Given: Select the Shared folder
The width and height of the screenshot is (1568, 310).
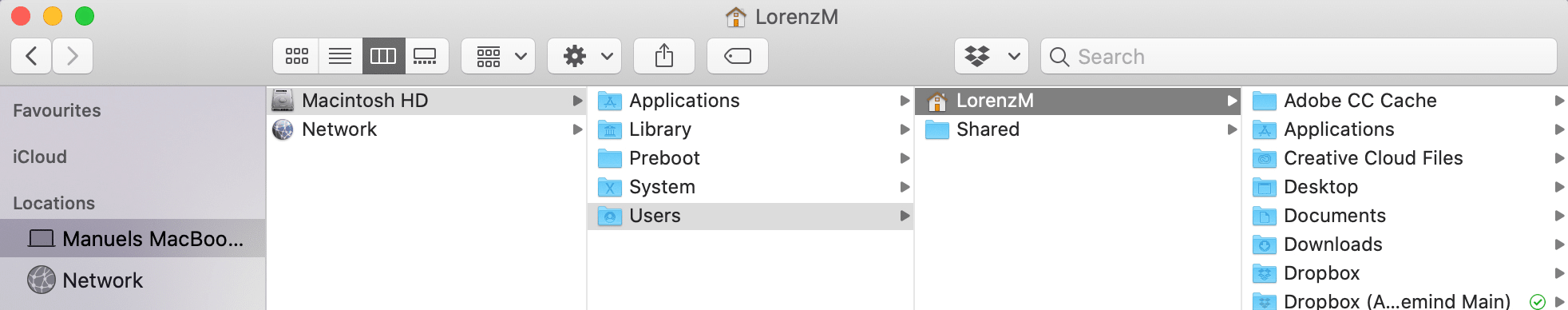Looking at the screenshot, I should (x=1078, y=129).
